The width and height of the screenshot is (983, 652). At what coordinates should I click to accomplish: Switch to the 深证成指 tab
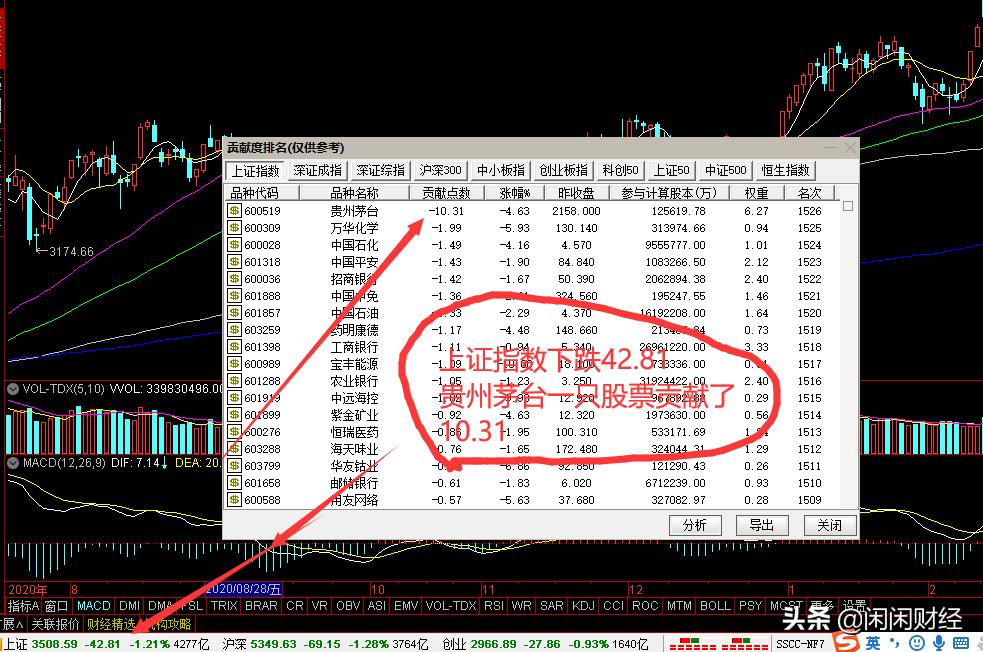coord(318,170)
